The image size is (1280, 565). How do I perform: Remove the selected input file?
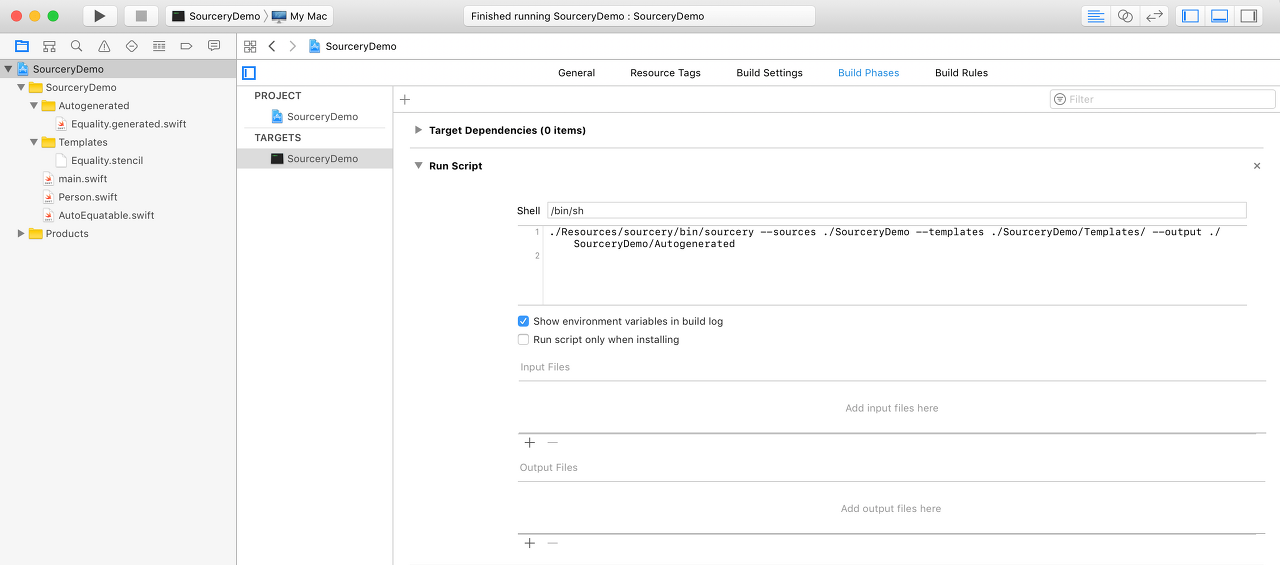[x=552, y=443]
